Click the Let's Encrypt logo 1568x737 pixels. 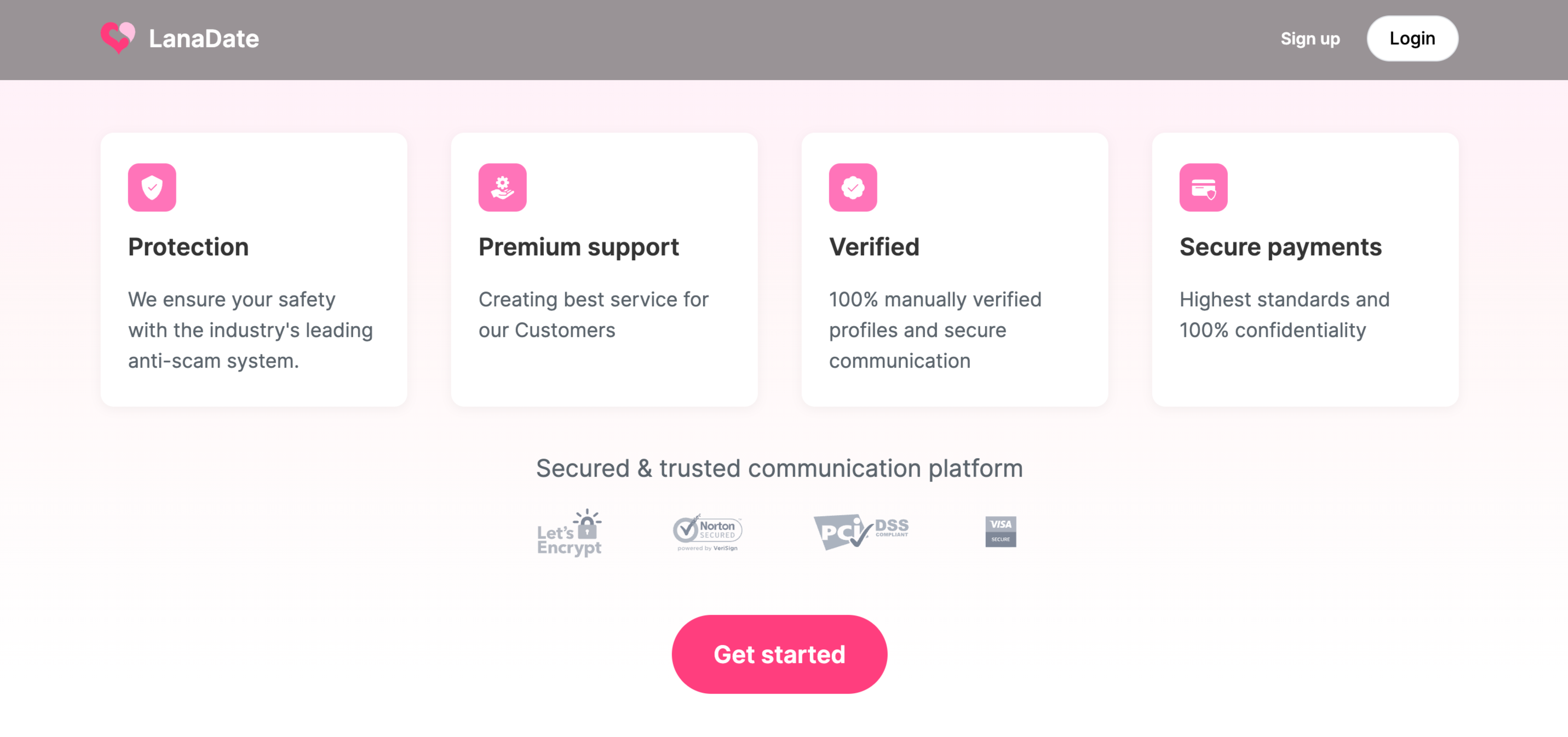tap(569, 533)
